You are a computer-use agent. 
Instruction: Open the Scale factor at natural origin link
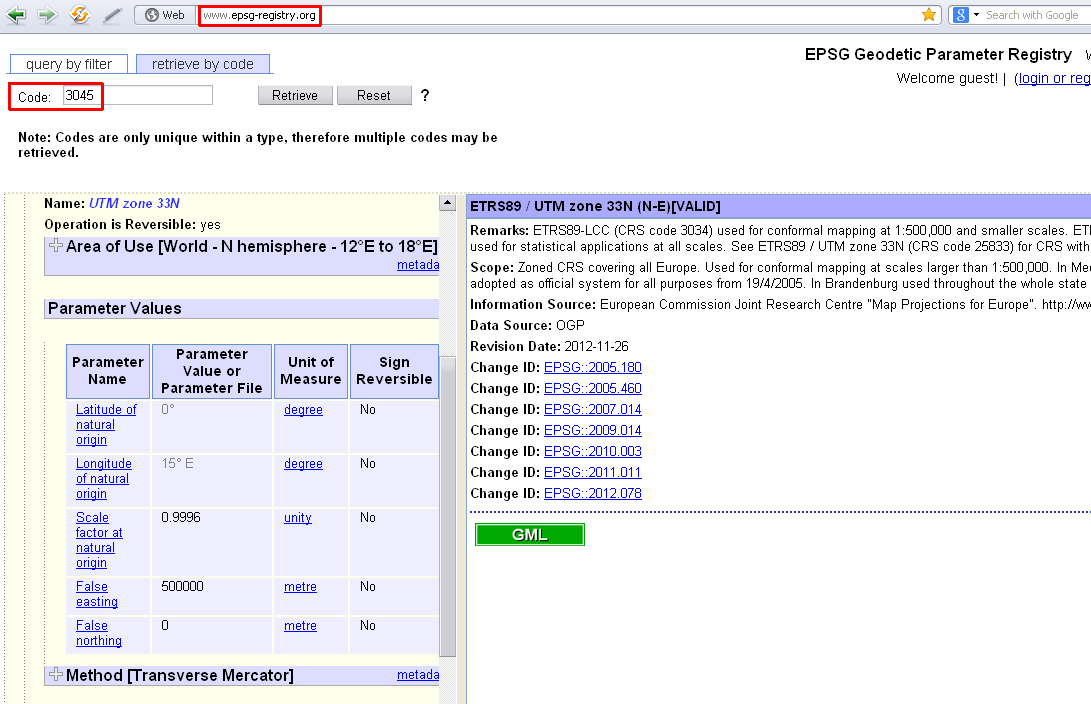point(98,540)
